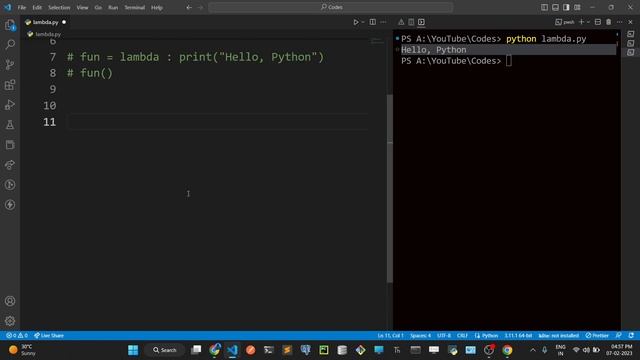Click the '# fun()' comment on line 8

coord(90,73)
